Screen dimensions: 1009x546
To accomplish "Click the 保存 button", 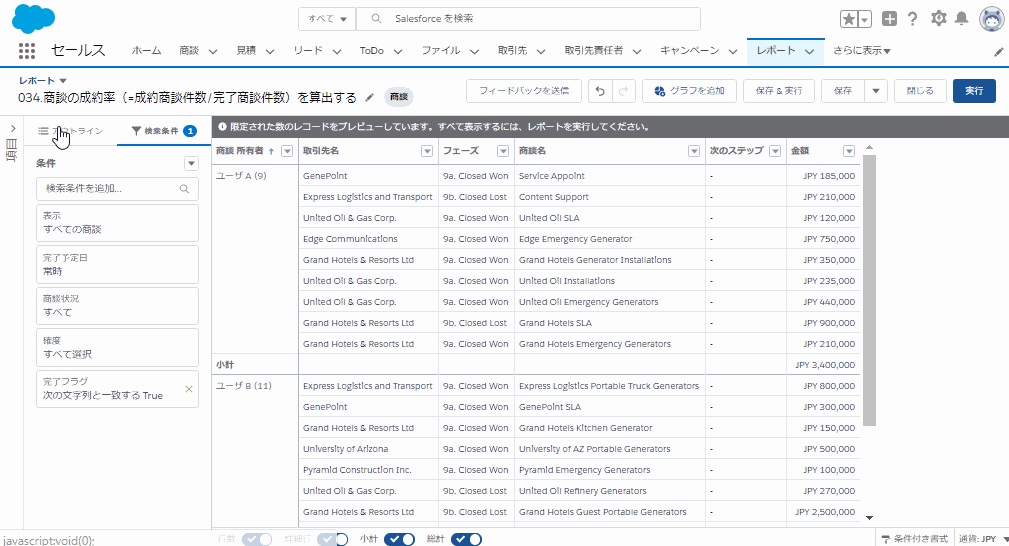I will coord(843,91).
